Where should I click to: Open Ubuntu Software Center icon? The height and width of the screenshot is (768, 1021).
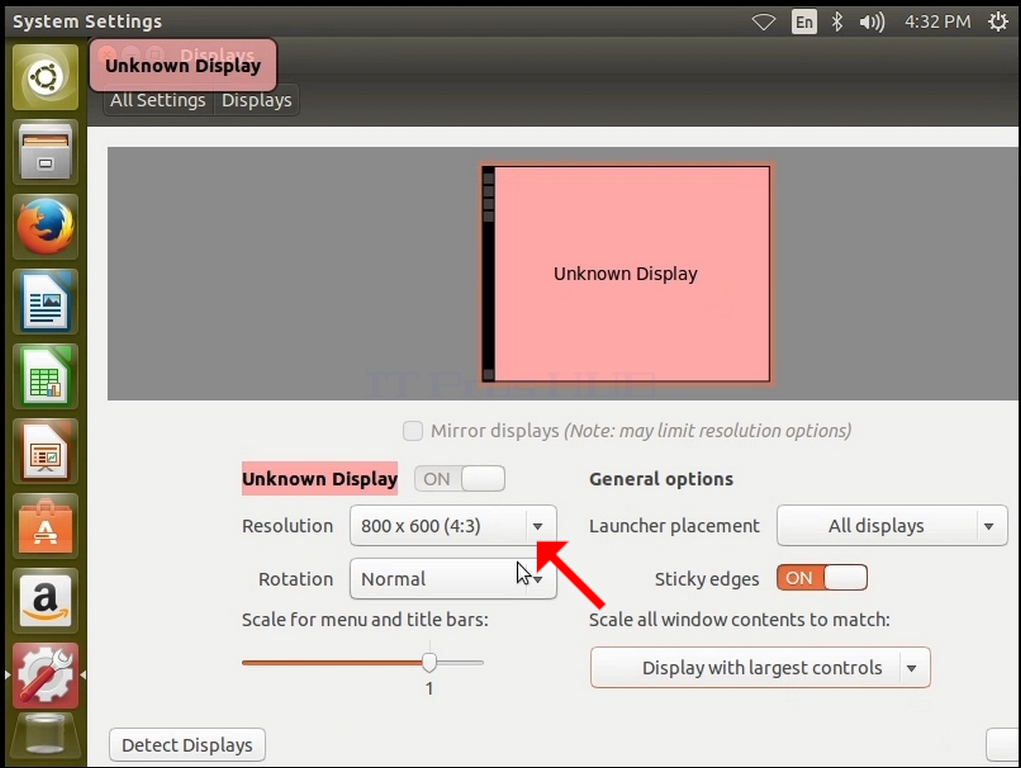(45, 526)
